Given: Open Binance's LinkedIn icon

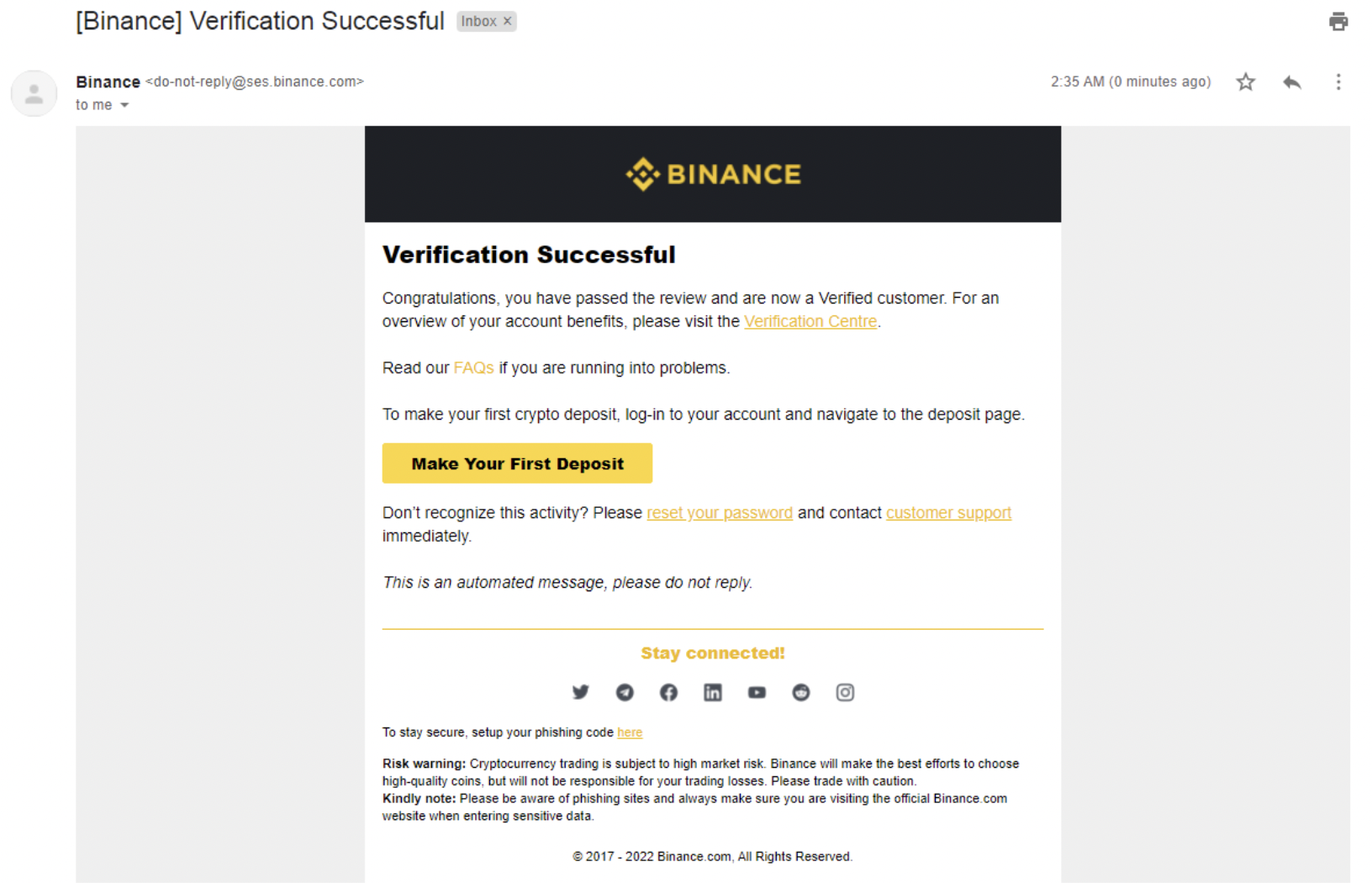Looking at the screenshot, I should point(713,692).
